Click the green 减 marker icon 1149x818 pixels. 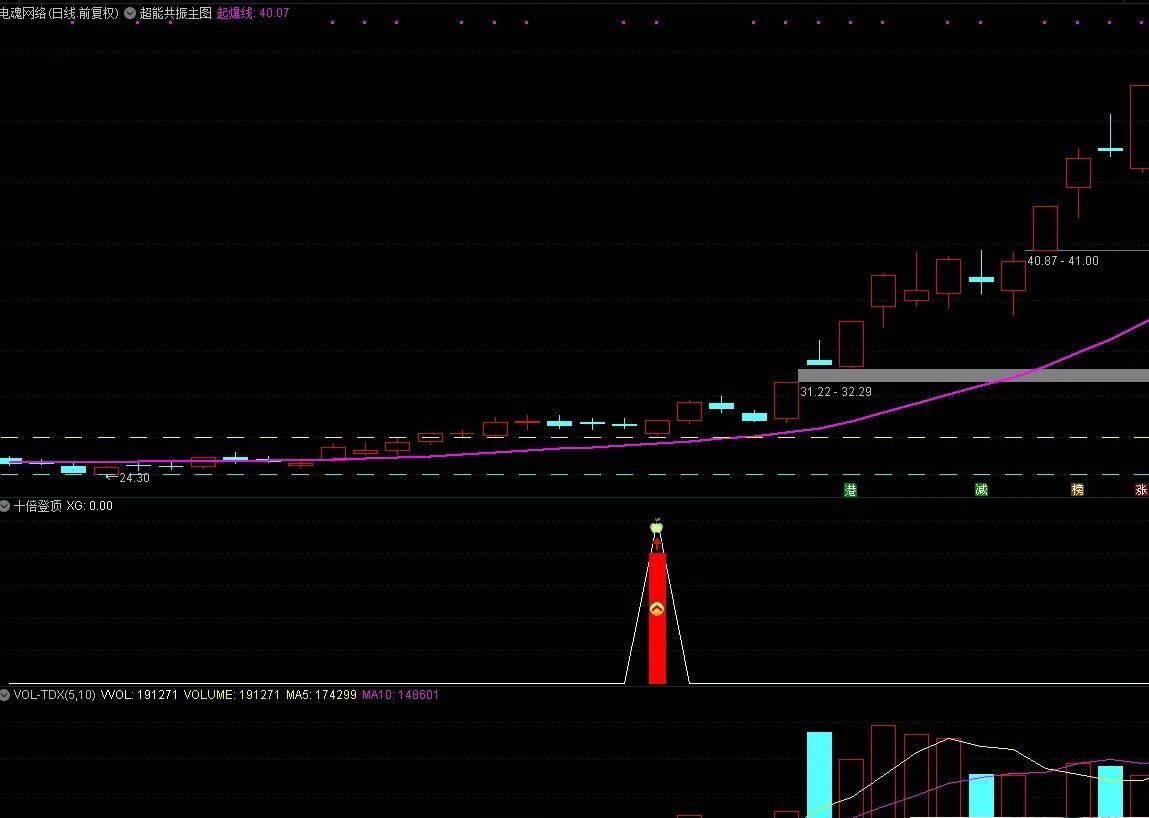pyautogui.click(x=981, y=489)
